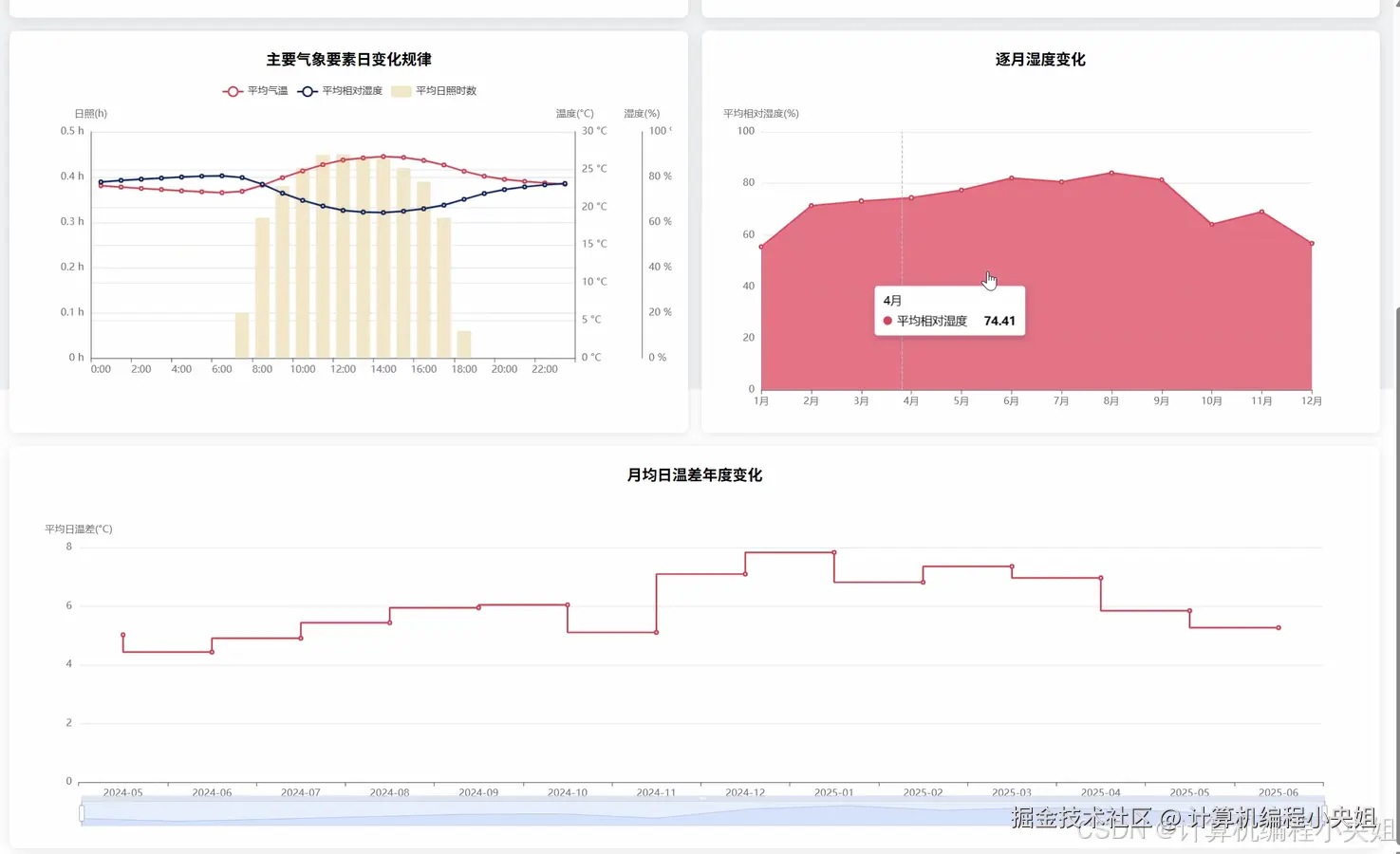Screen dimensions: 1400x854
Task: Click the 2024-12 x-axis label
Action: pyautogui.click(x=745, y=792)
